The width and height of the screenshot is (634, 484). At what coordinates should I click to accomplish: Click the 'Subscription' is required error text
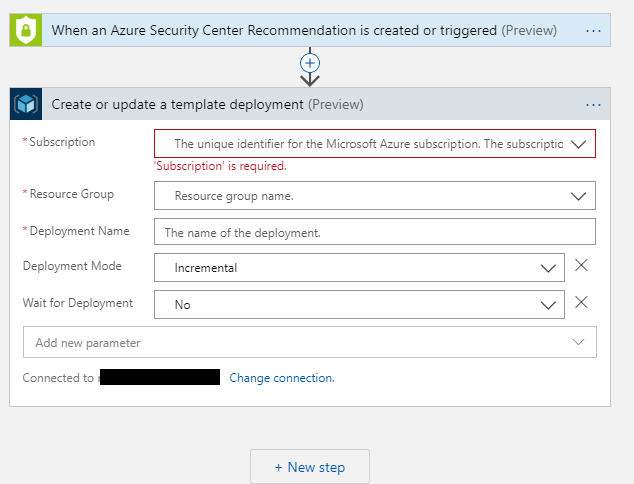click(220, 166)
